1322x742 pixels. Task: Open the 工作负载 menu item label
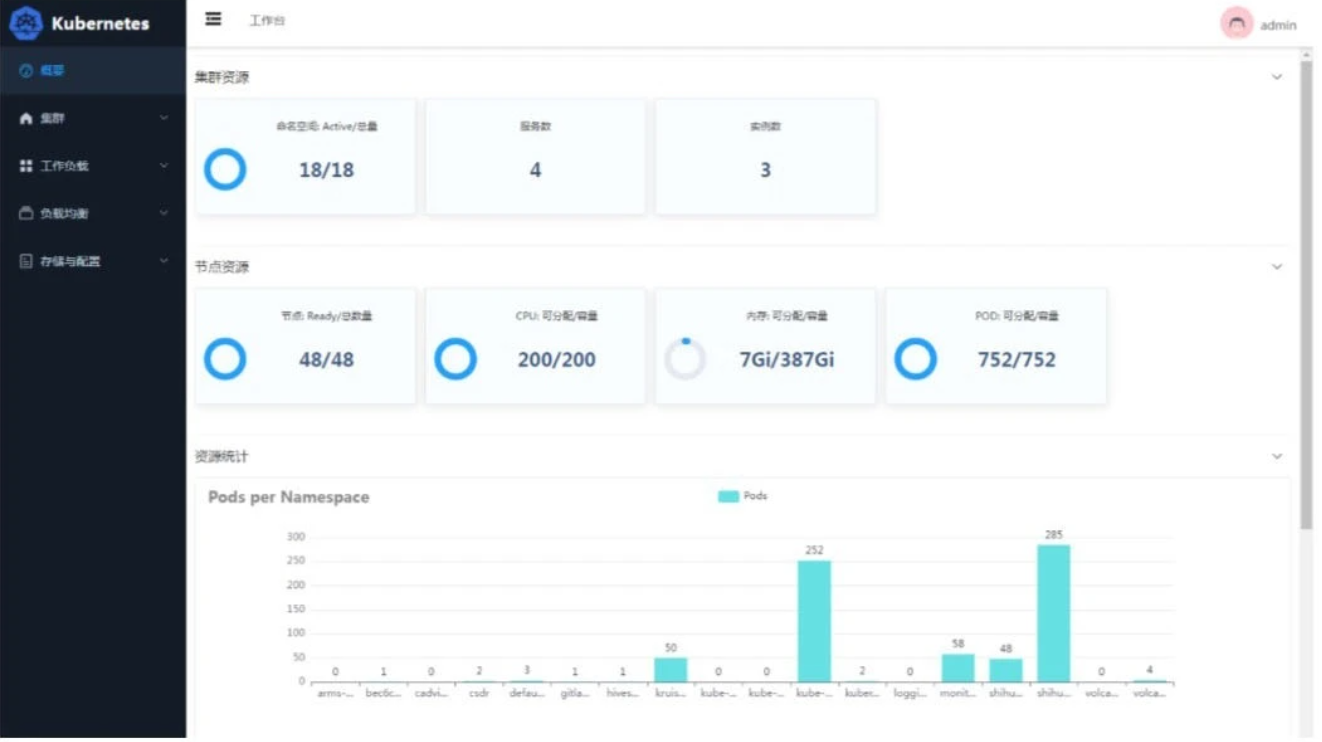[x=64, y=166]
